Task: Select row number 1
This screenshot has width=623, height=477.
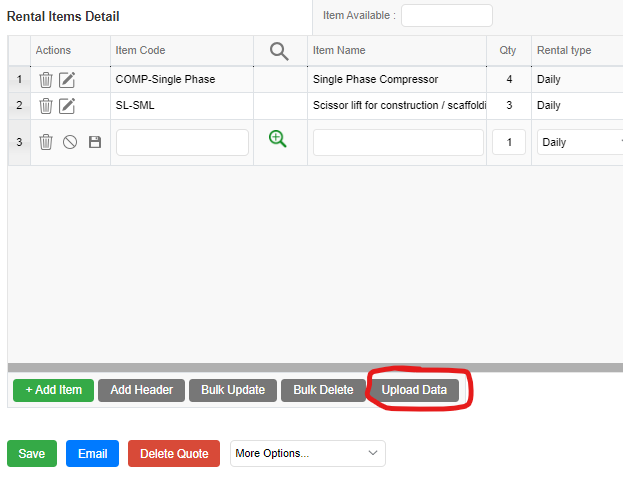Action: pos(19,79)
